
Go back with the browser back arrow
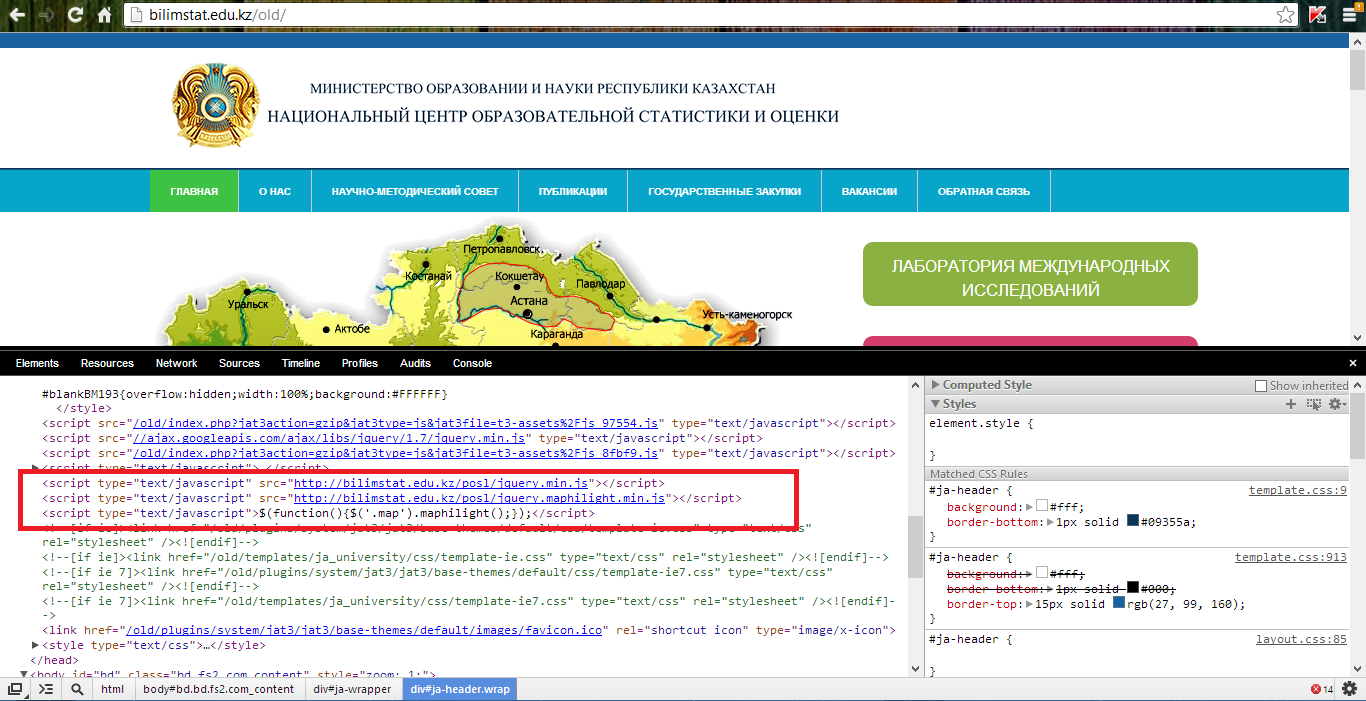click(17, 15)
